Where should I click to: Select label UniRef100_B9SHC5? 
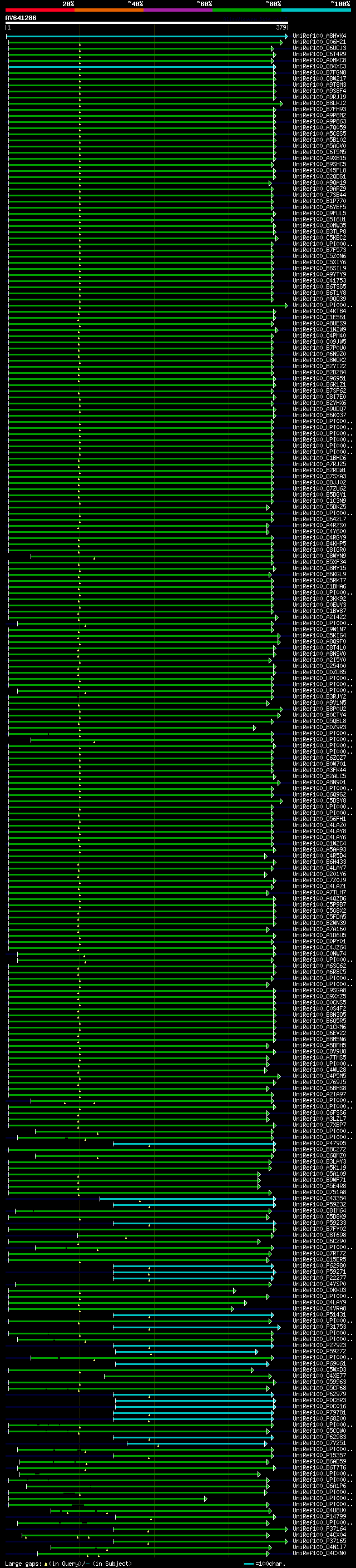319,164
